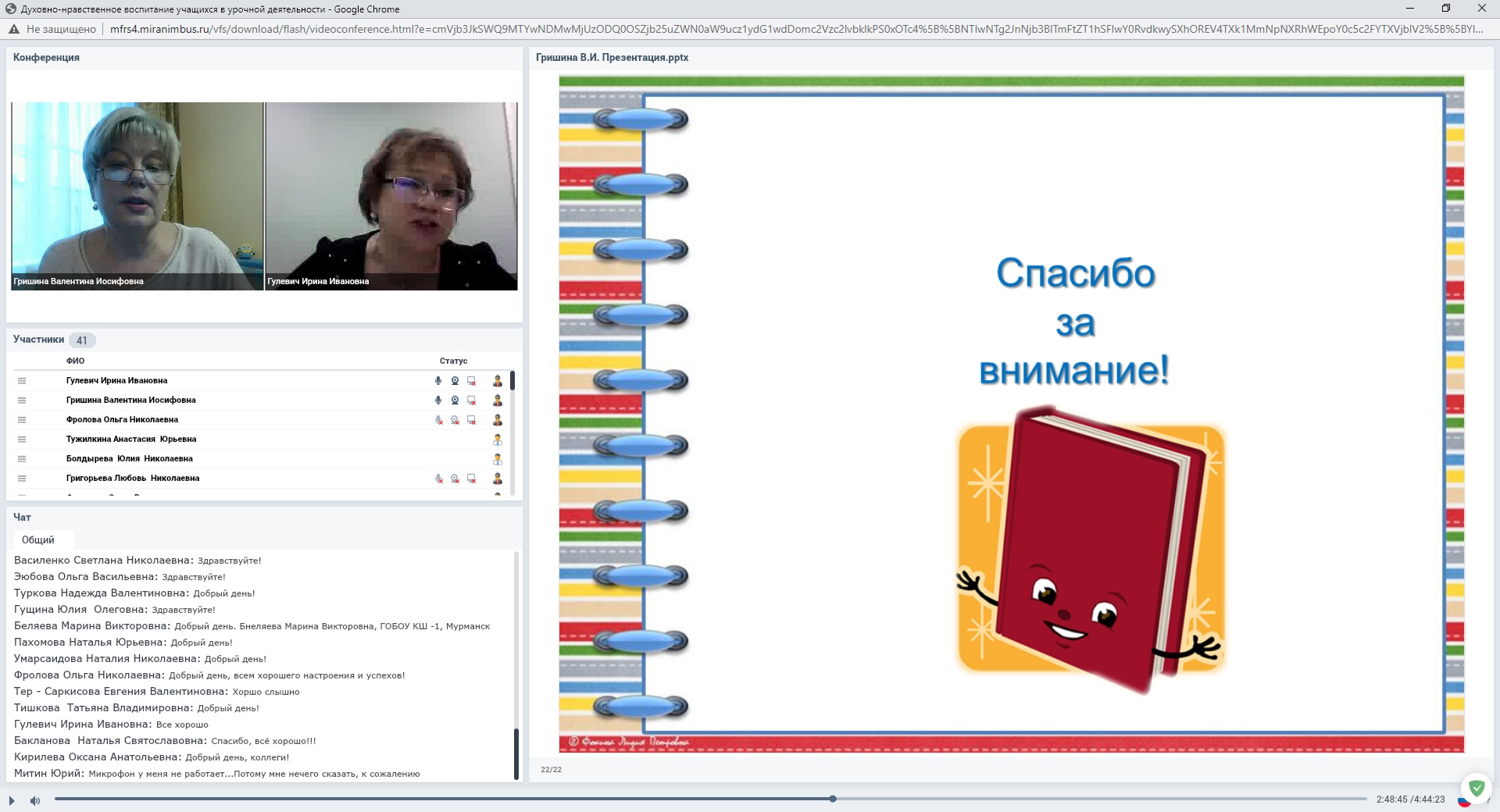The height and width of the screenshot is (812, 1500).
Task: Click role avatar icon of Тужилкина Анастасия Юрьевна
Action: pyautogui.click(x=498, y=440)
